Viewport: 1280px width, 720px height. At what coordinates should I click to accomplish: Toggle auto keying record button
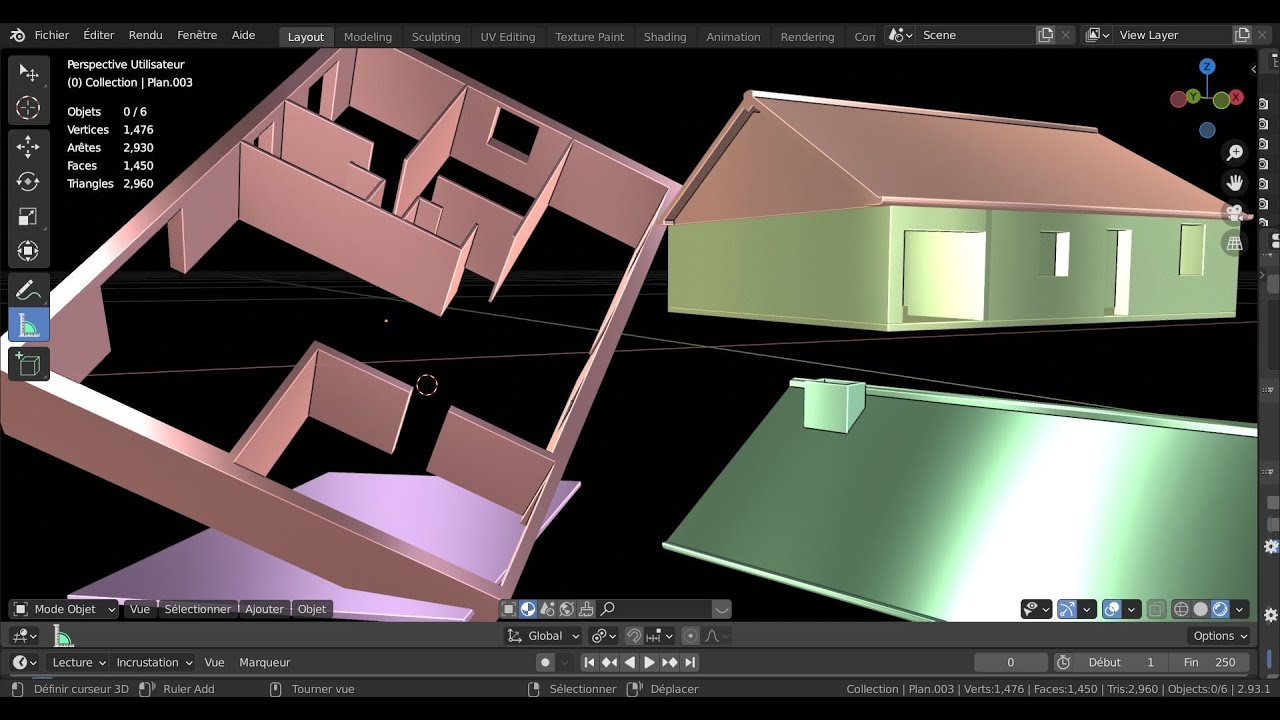545,662
